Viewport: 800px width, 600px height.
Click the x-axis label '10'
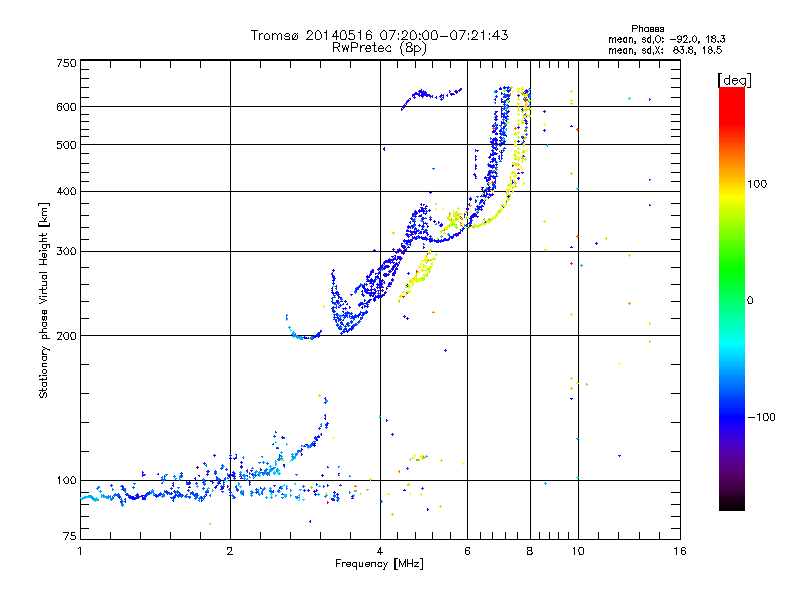(x=578, y=551)
